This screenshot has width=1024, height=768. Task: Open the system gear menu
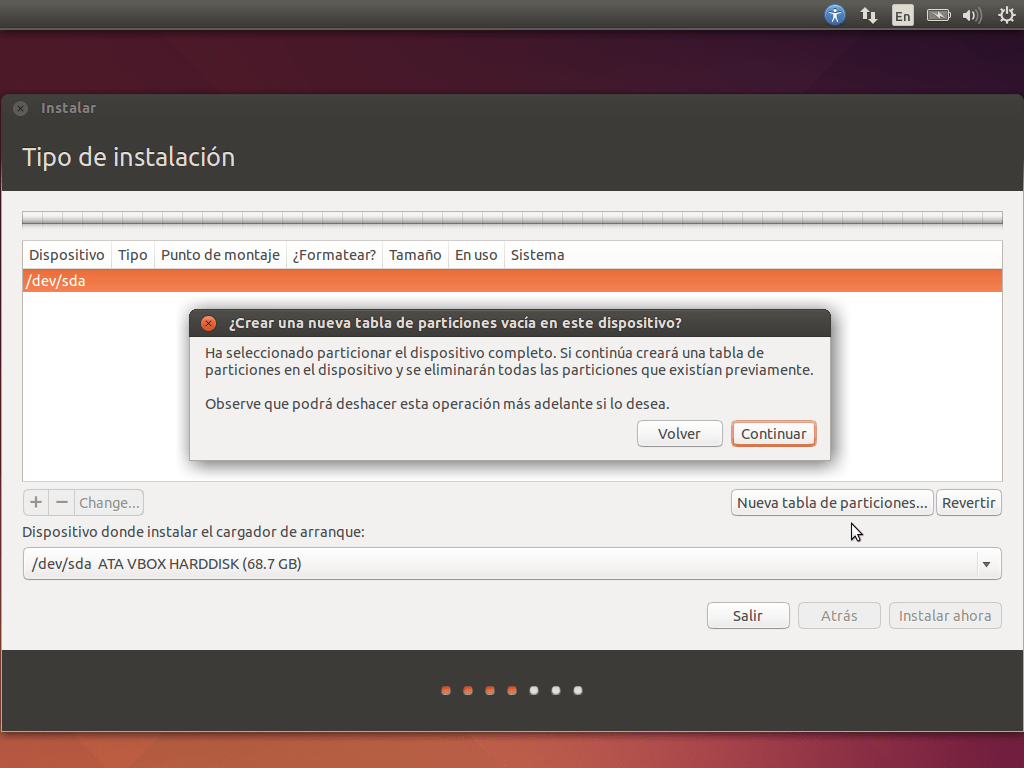pos(1006,15)
